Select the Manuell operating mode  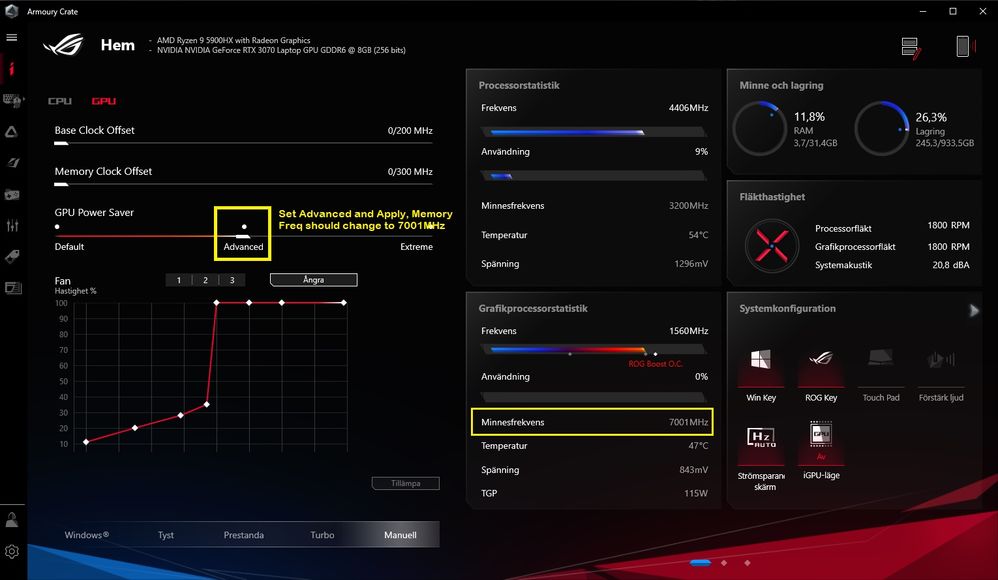pyautogui.click(x=400, y=535)
